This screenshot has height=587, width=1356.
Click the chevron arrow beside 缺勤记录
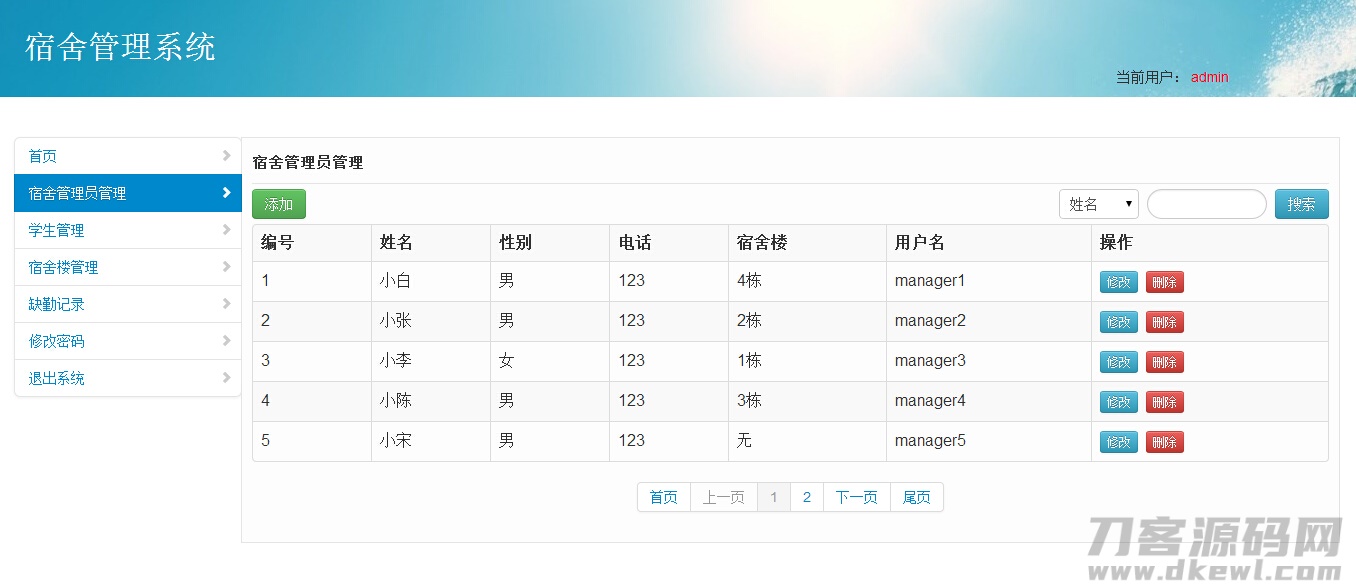pos(227,304)
